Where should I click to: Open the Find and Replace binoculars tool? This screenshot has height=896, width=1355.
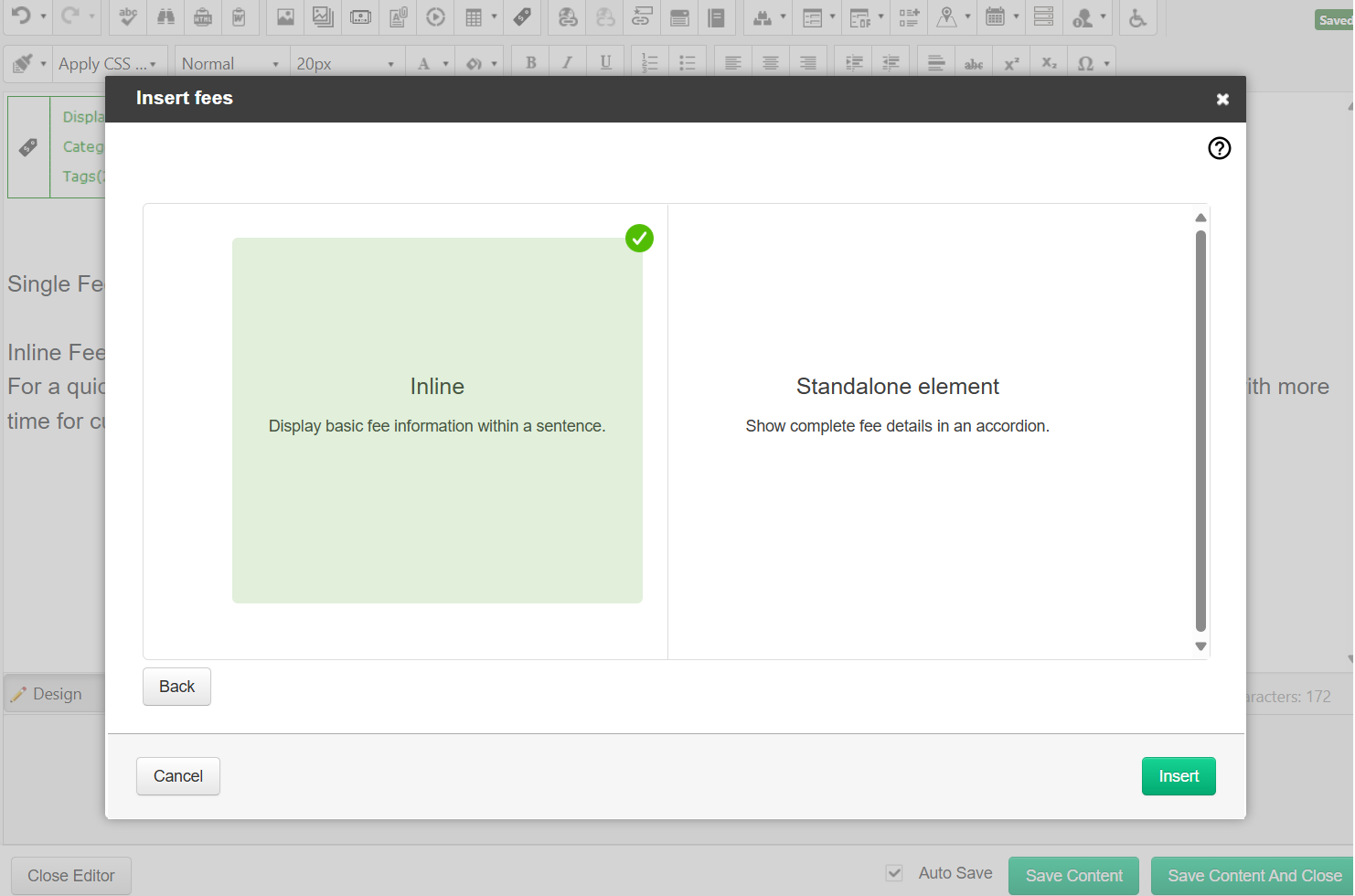tap(165, 18)
